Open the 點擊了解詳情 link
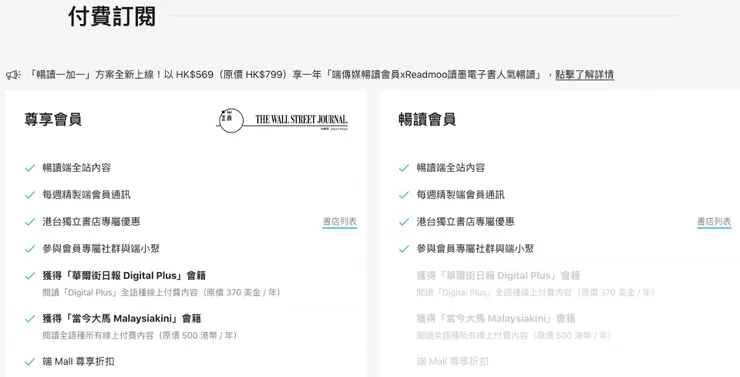740x377 pixels. pyautogui.click(x=584, y=75)
